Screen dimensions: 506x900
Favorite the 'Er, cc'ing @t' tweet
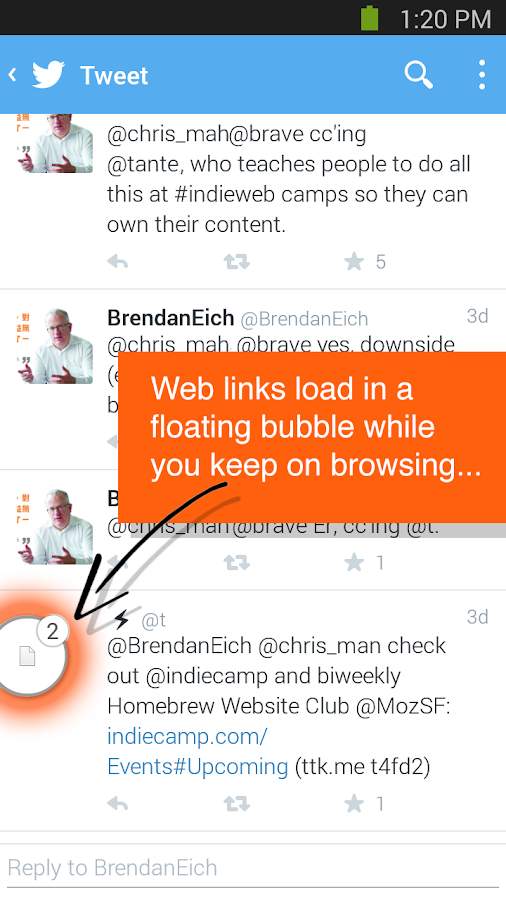point(354,562)
